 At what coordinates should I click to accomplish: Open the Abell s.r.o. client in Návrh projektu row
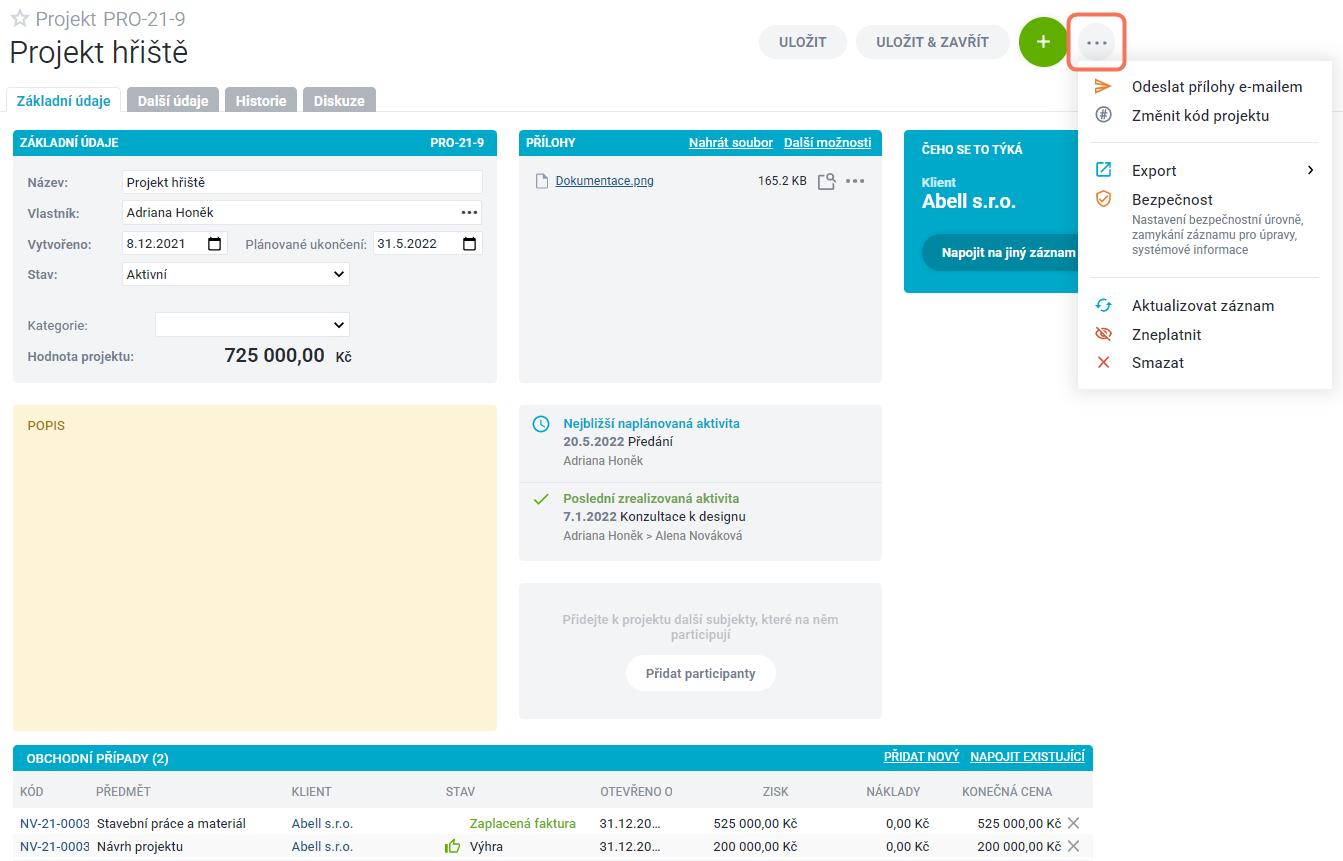322,846
